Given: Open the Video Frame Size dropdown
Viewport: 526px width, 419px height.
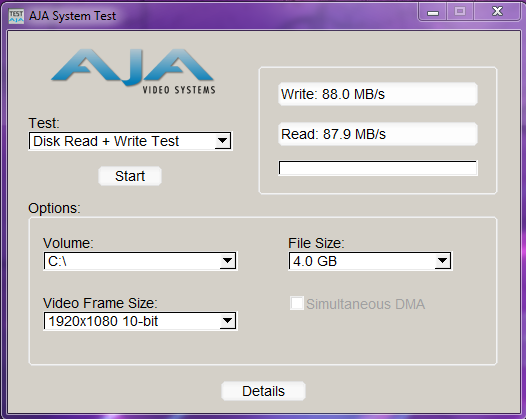Looking at the screenshot, I should pyautogui.click(x=140, y=321).
